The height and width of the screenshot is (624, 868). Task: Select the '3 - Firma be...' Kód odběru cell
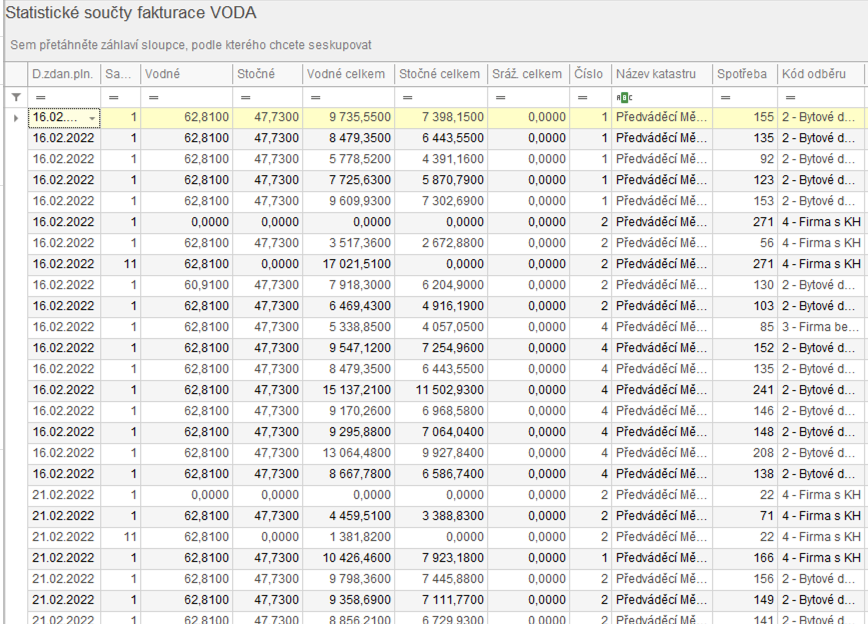point(821,327)
